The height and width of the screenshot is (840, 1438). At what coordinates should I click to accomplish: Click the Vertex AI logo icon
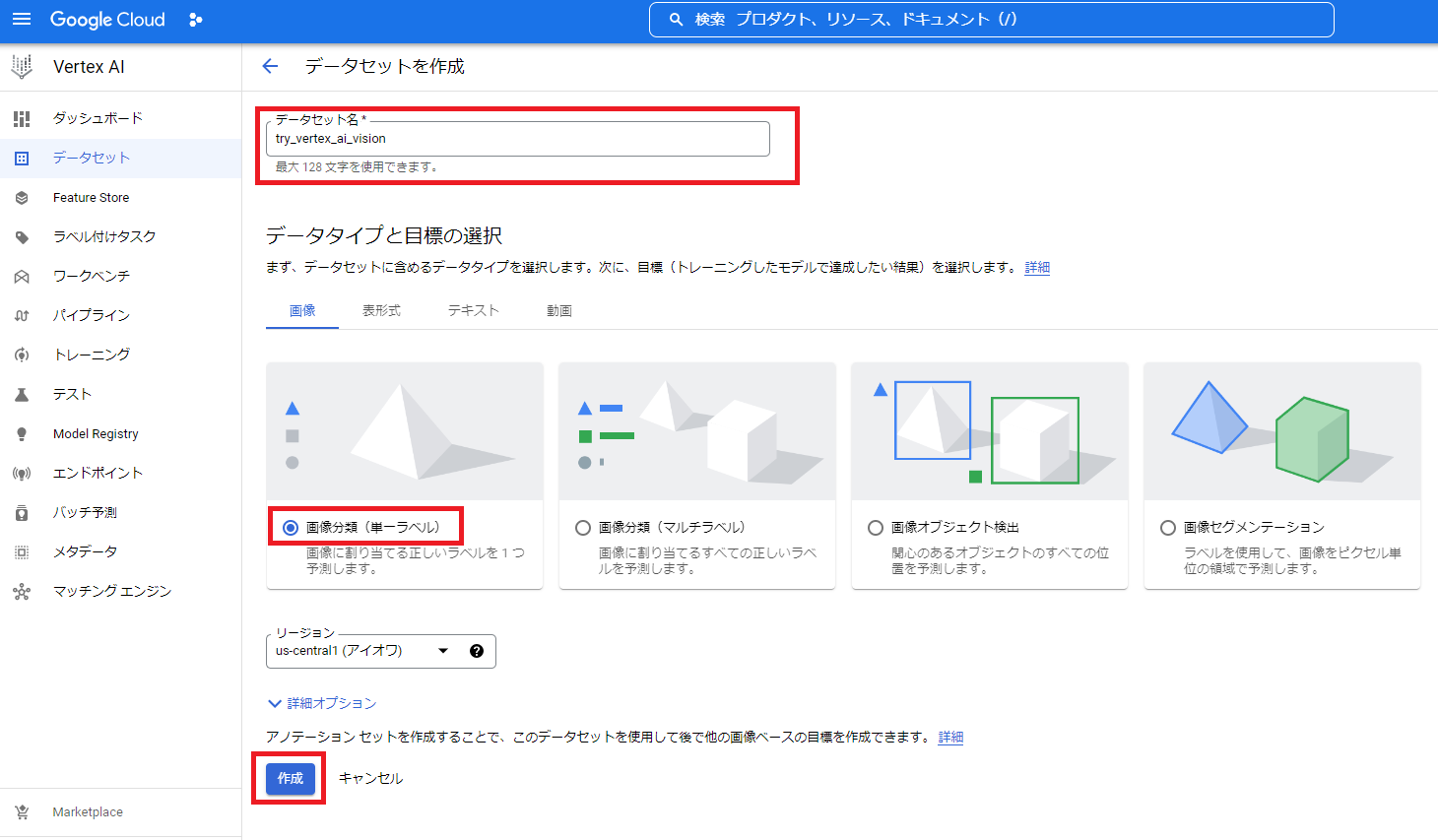pyautogui.click(x=22, y=67)
